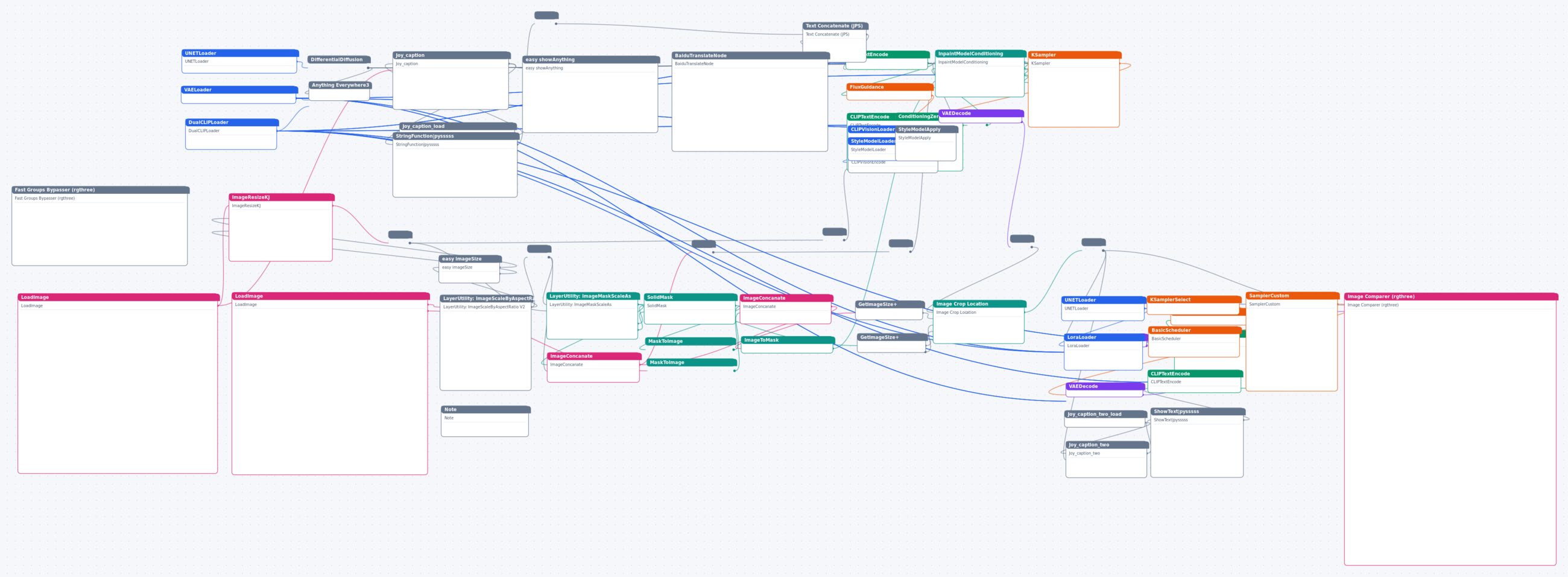
Task: Click the KSampler node title bar
Action: [x=1074, y=55]
